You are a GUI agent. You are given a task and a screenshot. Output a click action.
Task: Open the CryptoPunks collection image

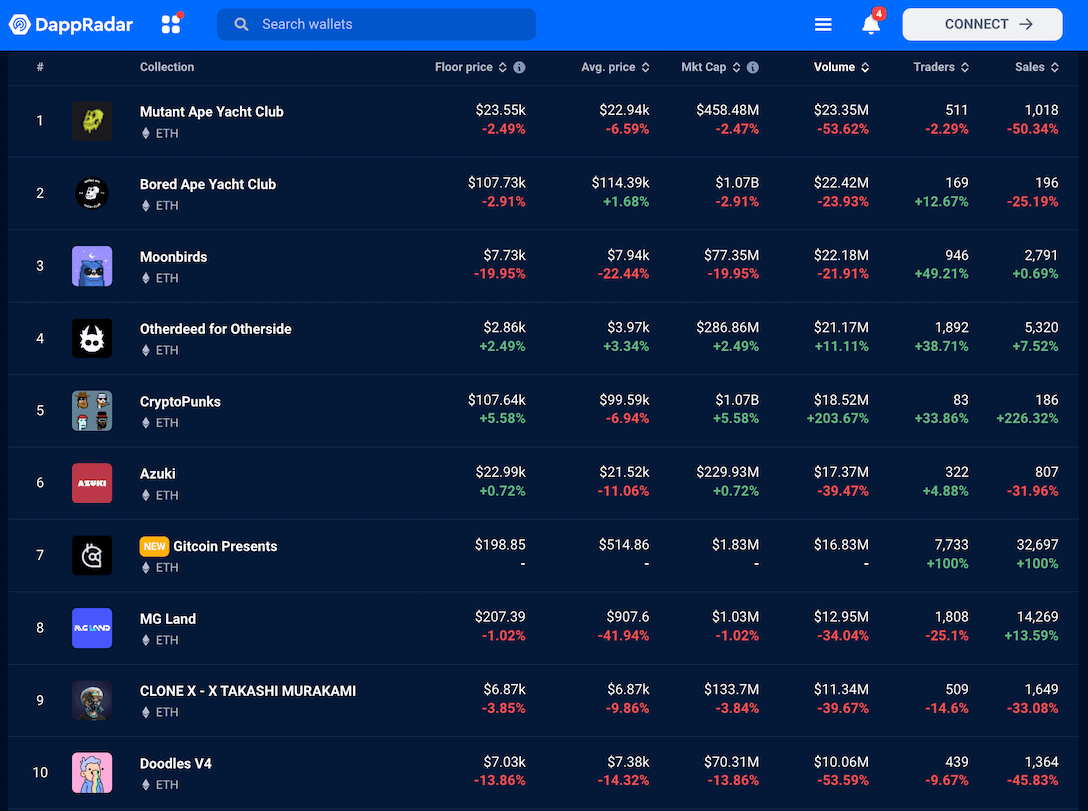(92, 411)
